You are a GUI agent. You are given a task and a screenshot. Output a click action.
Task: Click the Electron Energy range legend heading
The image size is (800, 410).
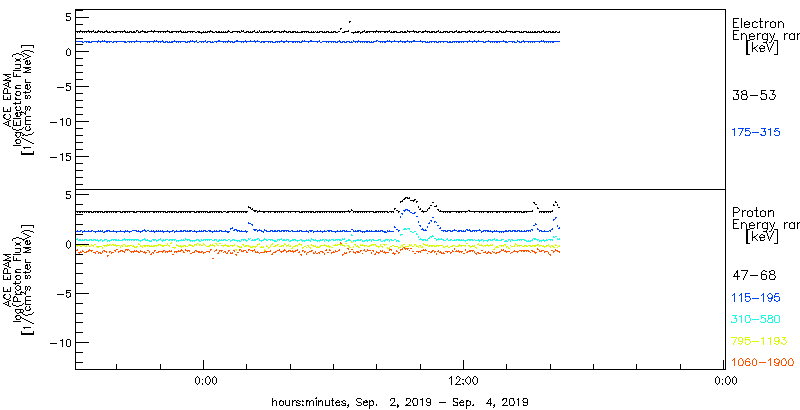(x=766, y=36)
